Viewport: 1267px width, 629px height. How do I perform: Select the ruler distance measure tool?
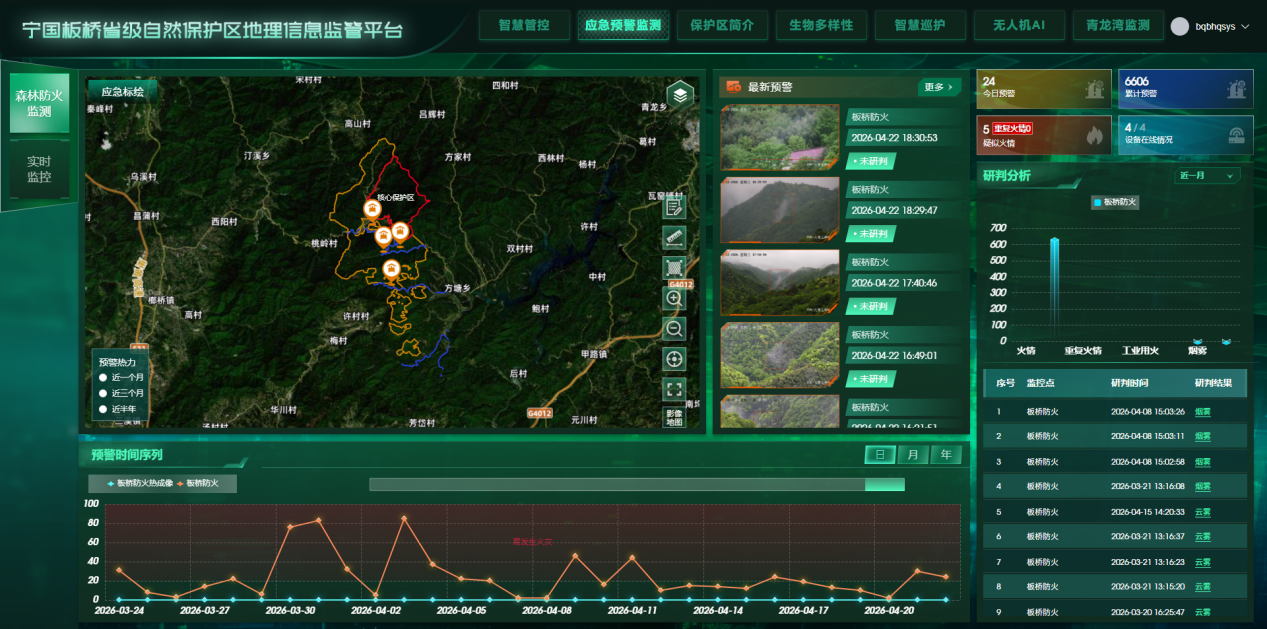(x=674, y=237)
